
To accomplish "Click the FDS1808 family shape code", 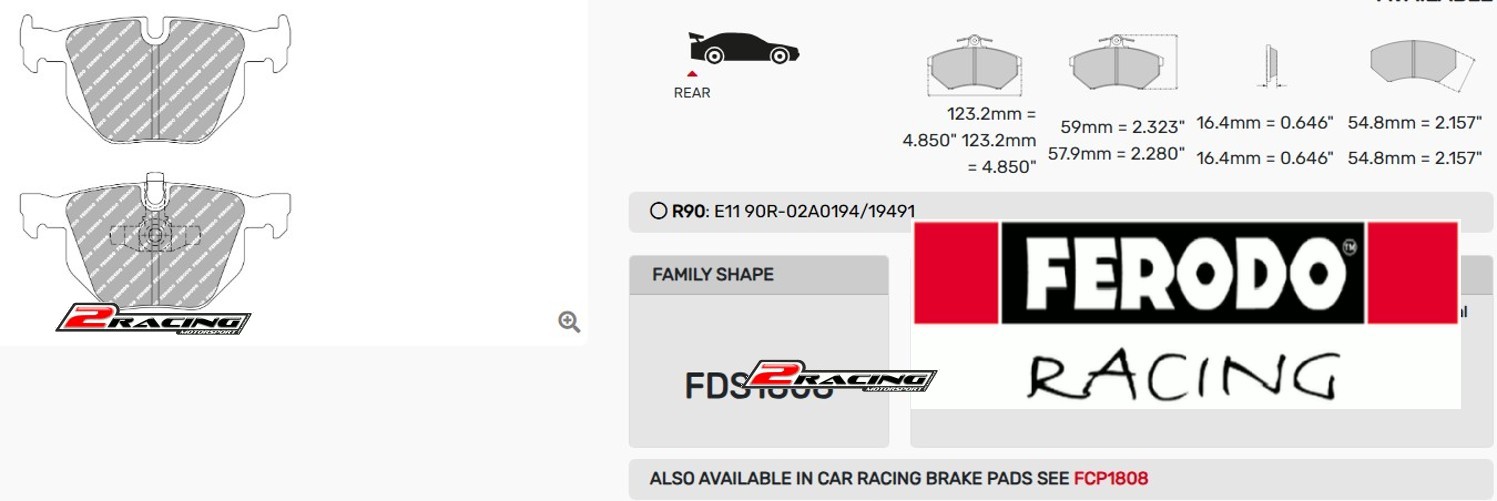I will 759,386.
